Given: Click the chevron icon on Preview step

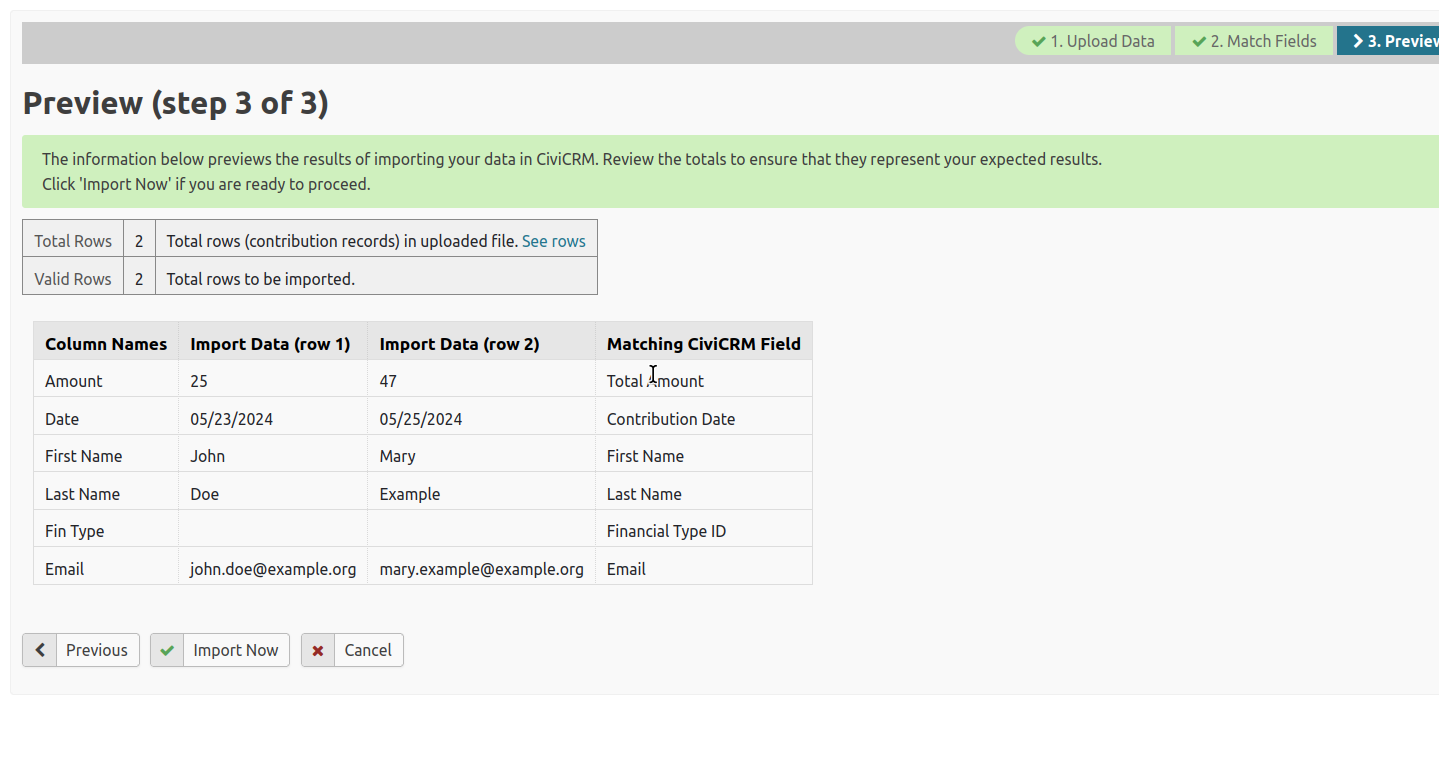Looking at the screenshot, I should (x=1357, y=41).
